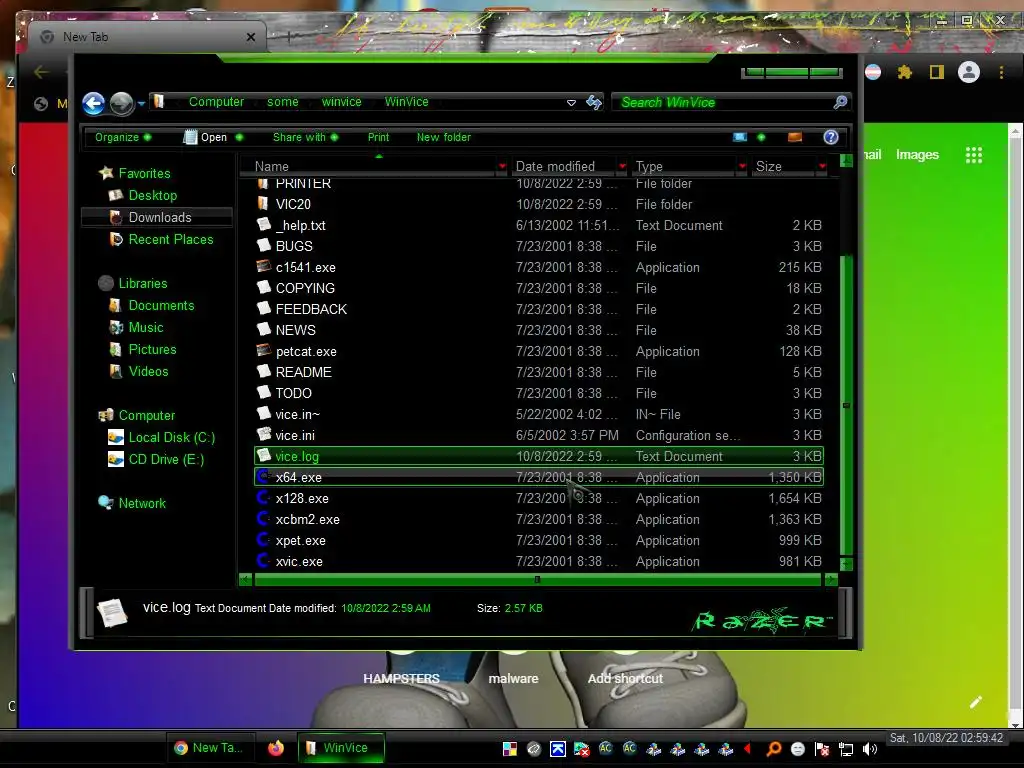Select Libraries in the navigation pane
Image resolution: width=1024 pixels, height=768 pixels.
[142, 283]
